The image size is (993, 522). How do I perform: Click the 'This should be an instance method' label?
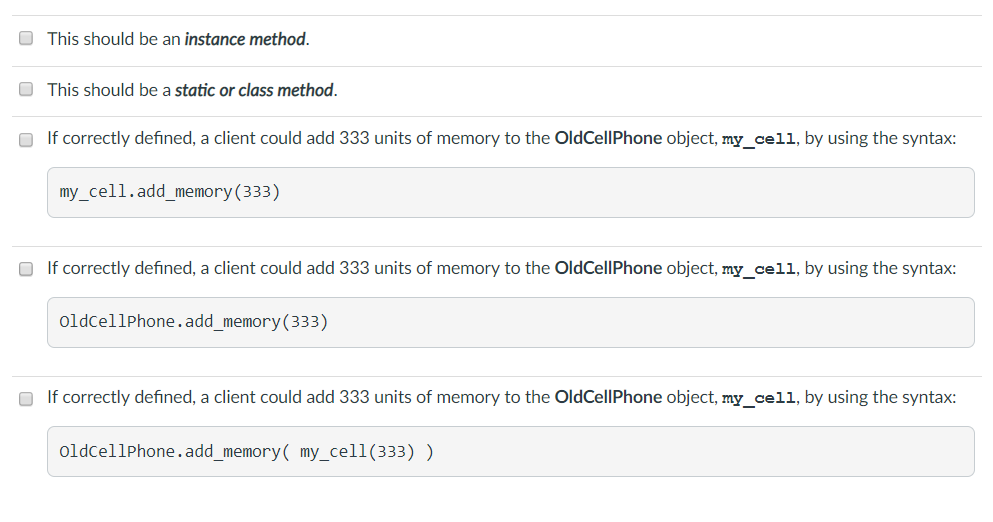pos(179,39)
